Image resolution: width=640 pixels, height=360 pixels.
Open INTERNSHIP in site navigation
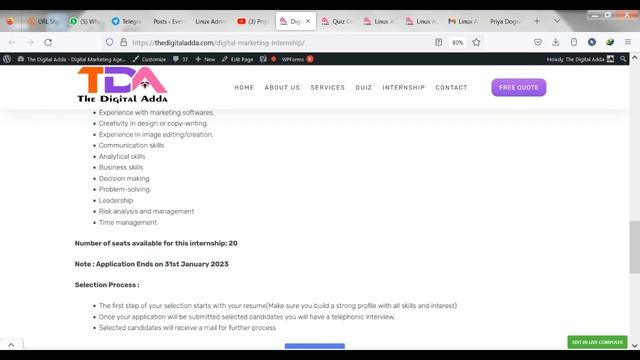click(403, 87)
